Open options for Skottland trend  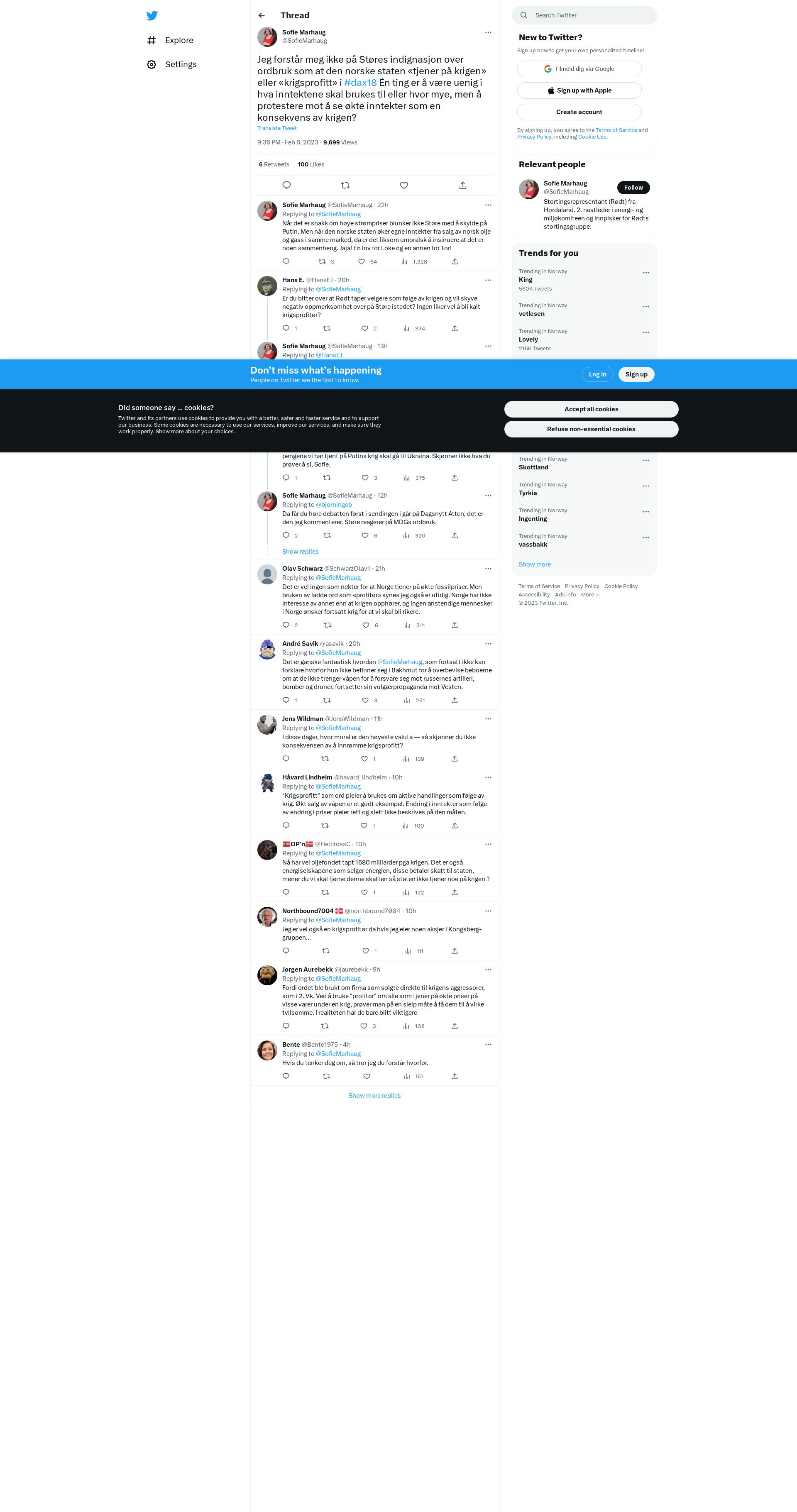point(645,461)
